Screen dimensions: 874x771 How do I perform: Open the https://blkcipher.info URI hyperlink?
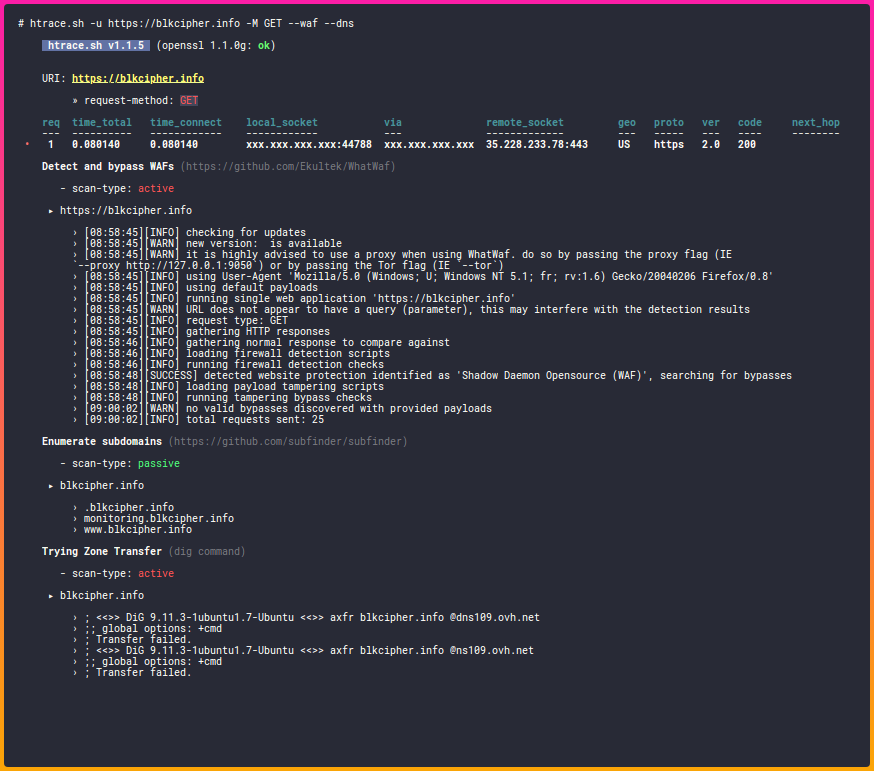[138, 77]
